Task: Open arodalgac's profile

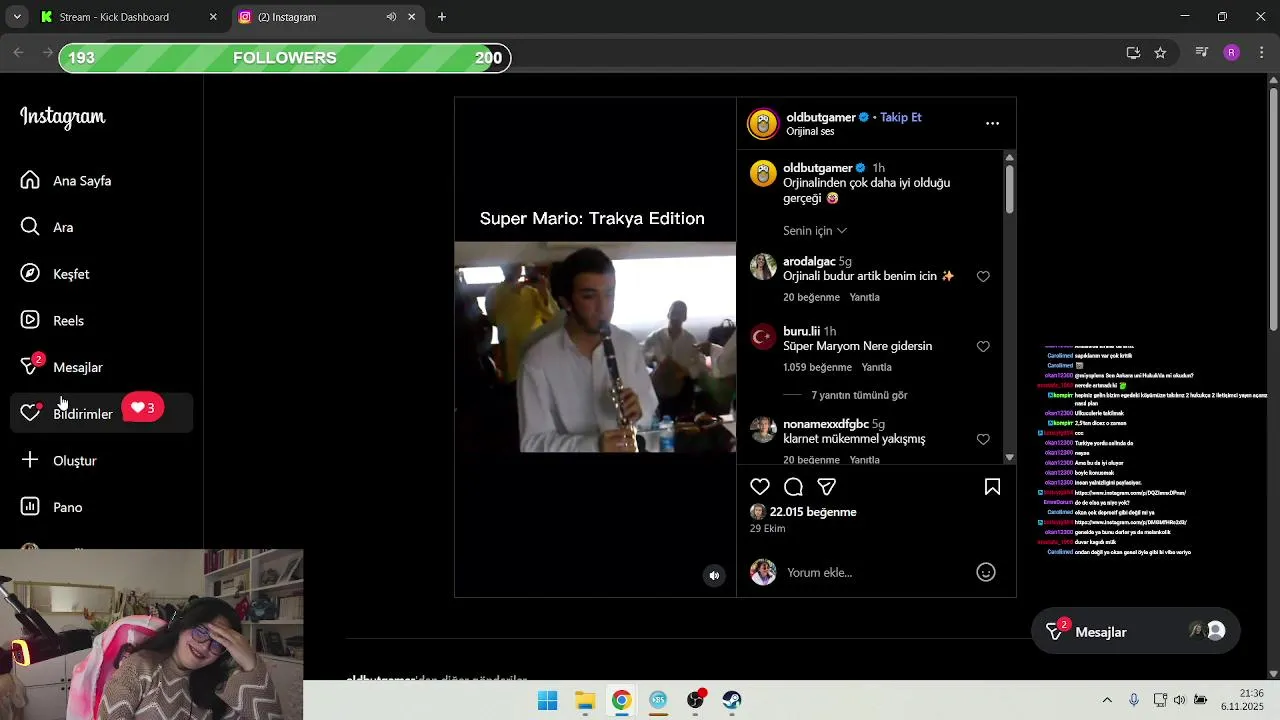Action: coord(809,262)
